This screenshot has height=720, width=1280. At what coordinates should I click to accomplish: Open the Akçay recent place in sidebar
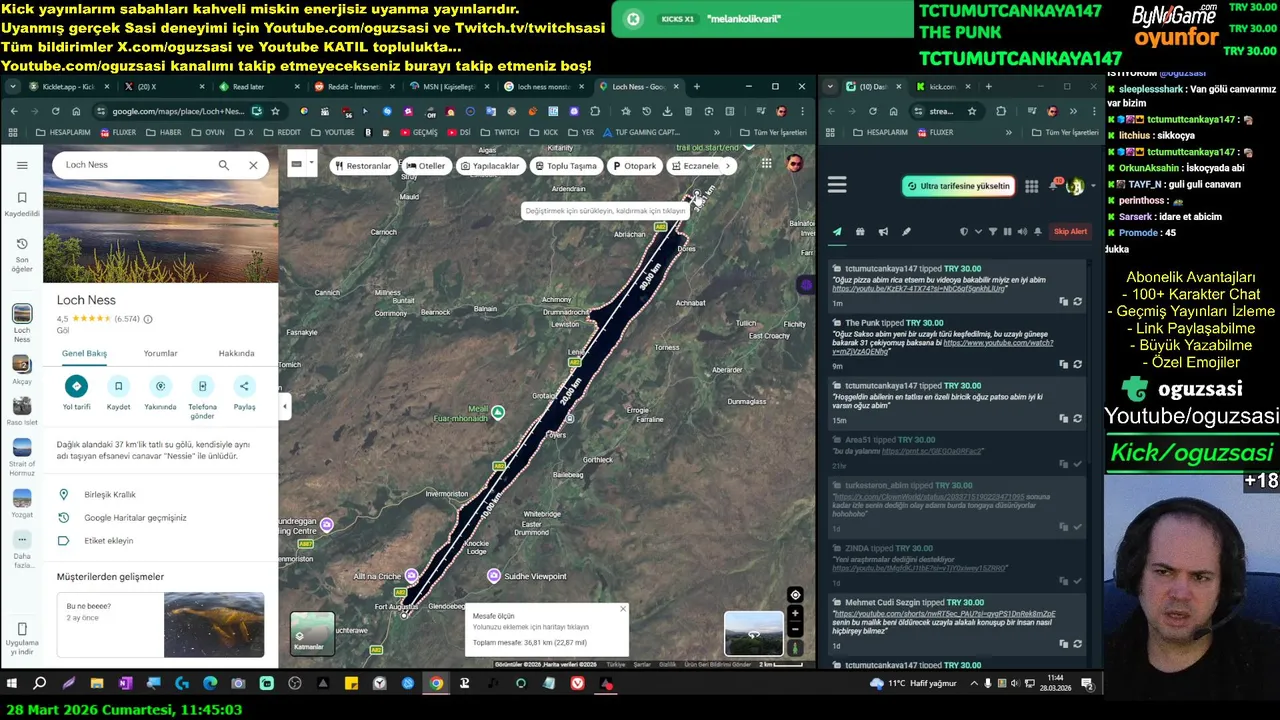coord(22,369)
